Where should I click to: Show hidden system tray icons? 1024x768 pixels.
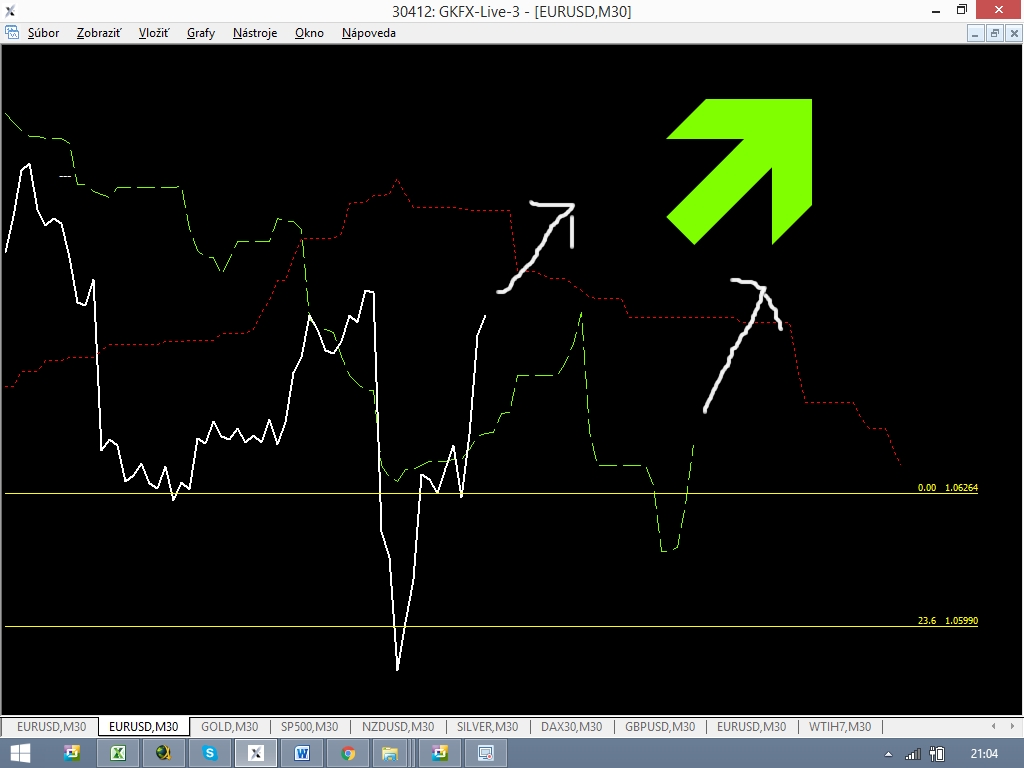tap(888, 754)
